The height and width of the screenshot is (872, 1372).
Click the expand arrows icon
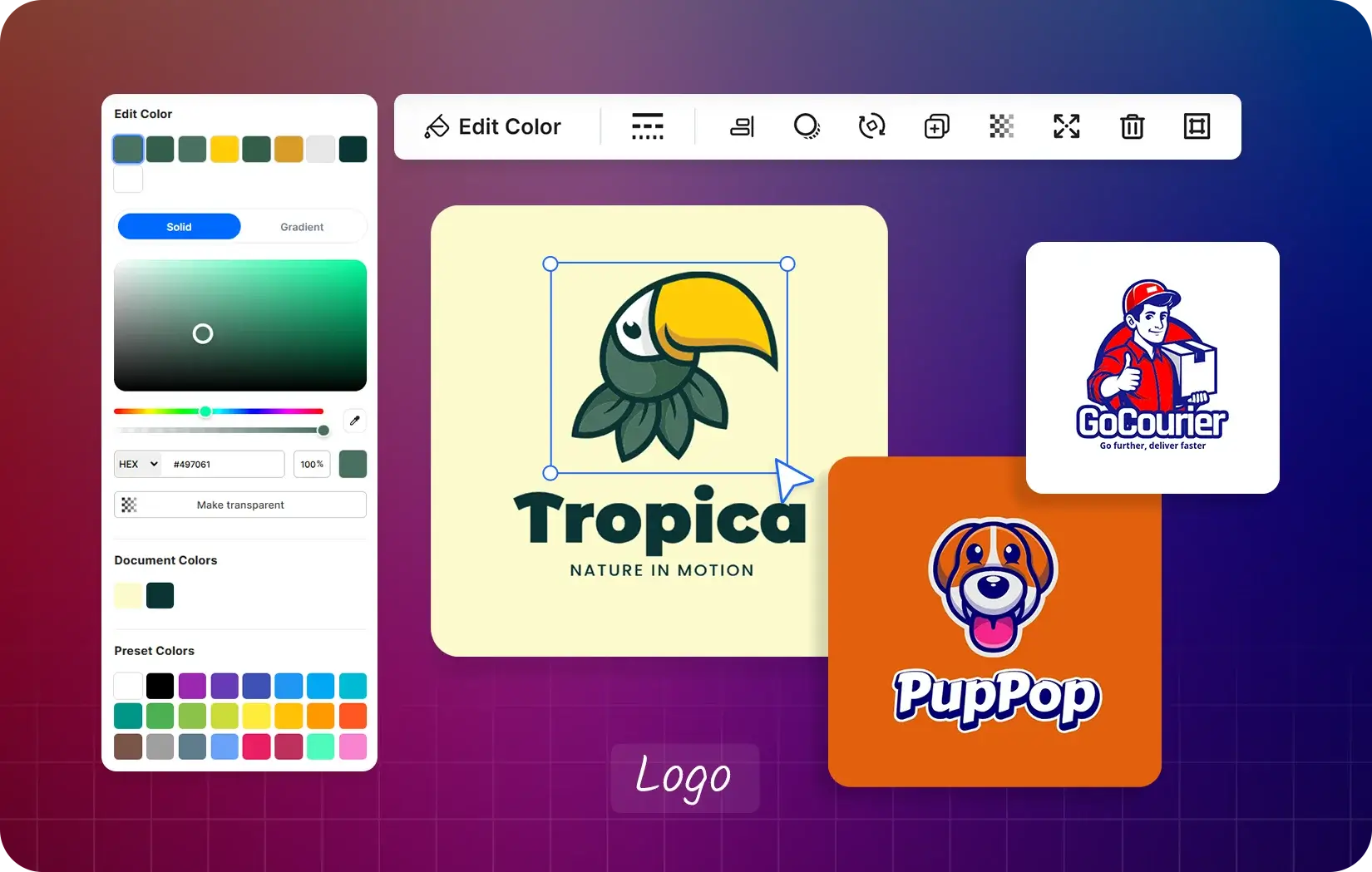tap(1066, 126)
